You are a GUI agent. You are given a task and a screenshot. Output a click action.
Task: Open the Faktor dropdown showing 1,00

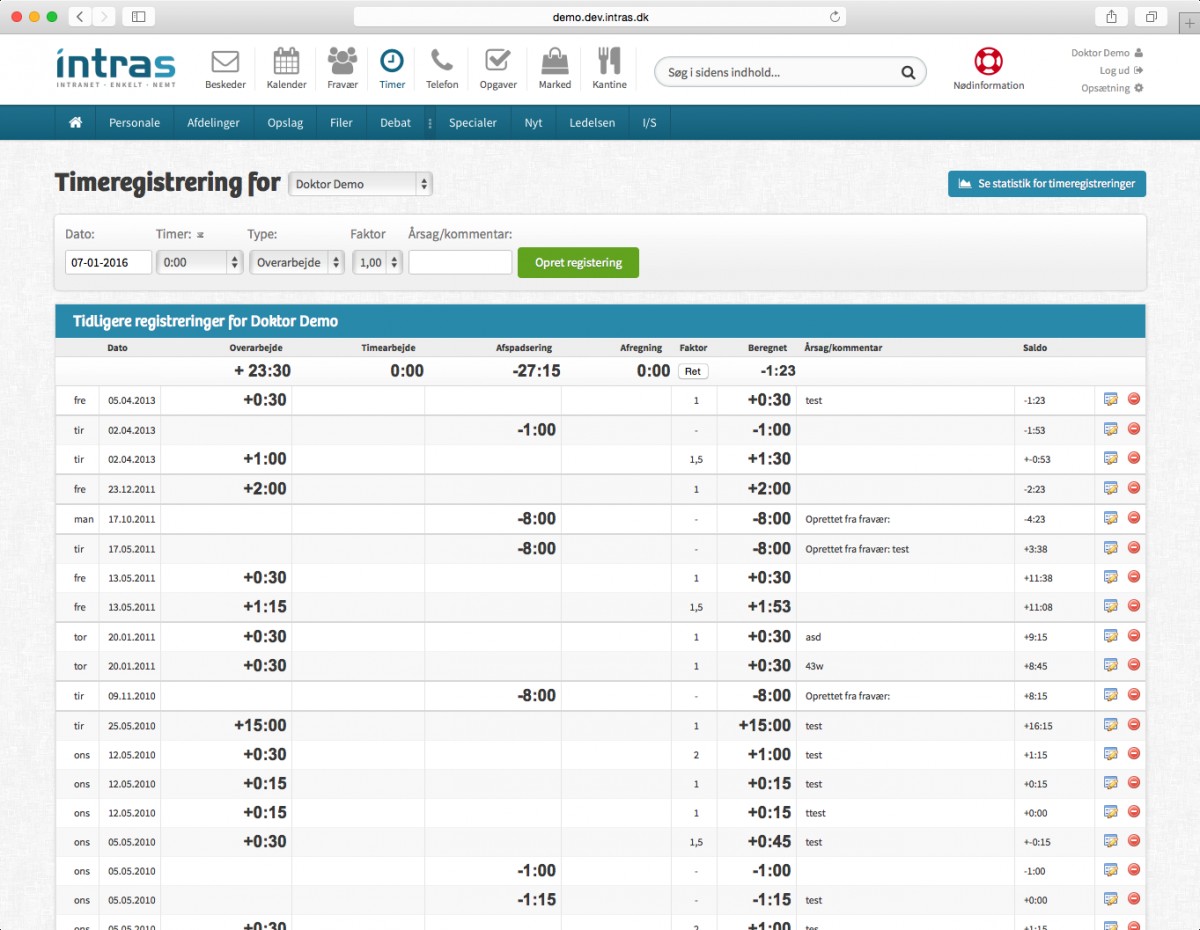[376, 261]
